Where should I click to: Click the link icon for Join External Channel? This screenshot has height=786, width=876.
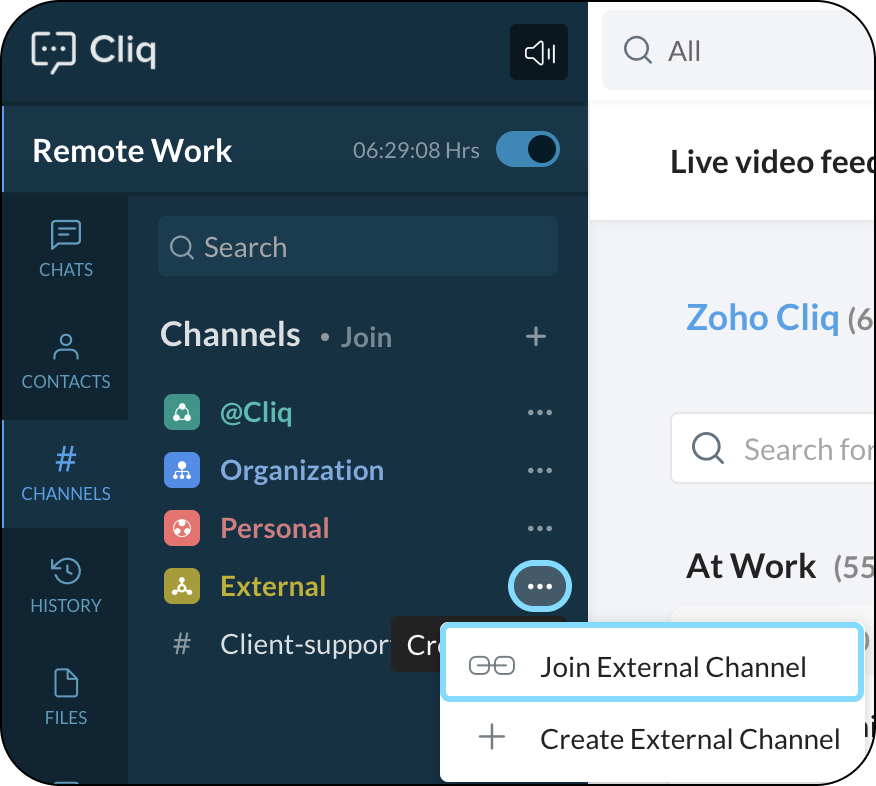(492, 666)
